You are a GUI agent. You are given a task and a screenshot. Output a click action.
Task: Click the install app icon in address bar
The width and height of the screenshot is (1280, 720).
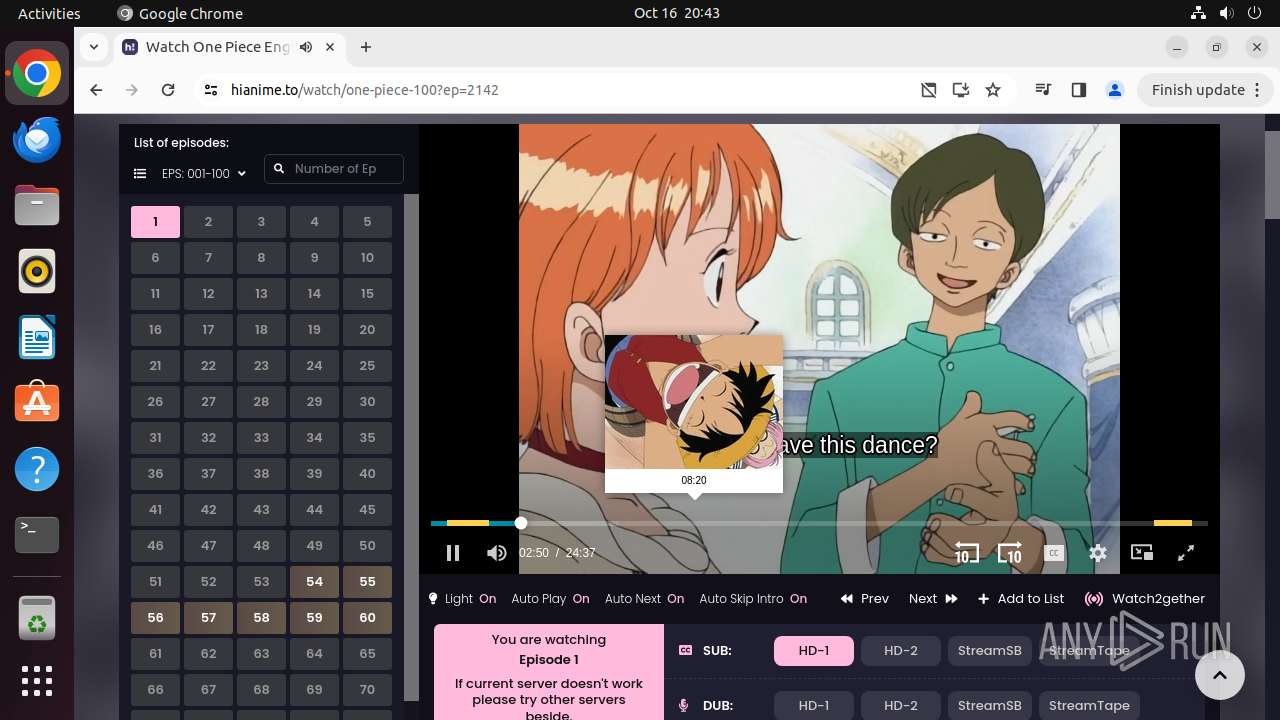(961, 90)
